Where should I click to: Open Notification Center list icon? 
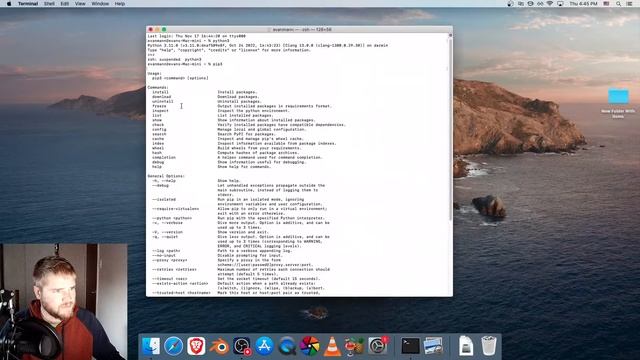click(x=629, y=4)
